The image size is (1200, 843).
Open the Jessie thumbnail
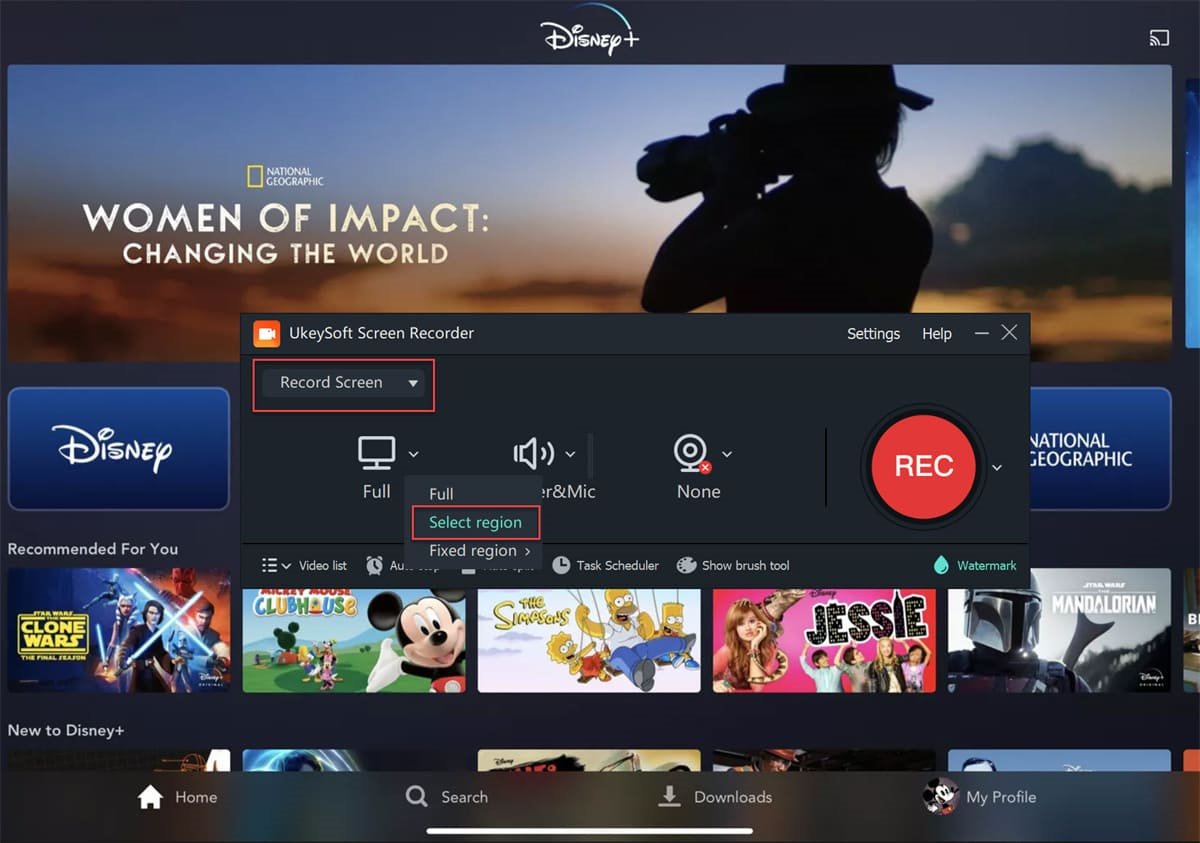click(x=824, y=640)
